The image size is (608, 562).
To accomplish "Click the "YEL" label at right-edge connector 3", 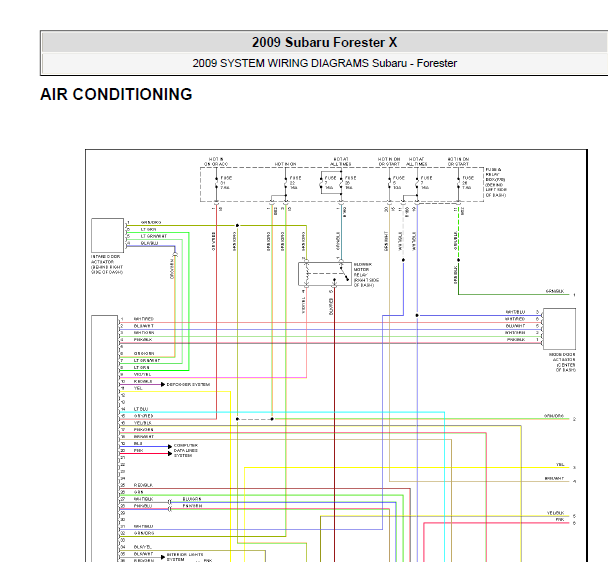I will pos(560,465).
